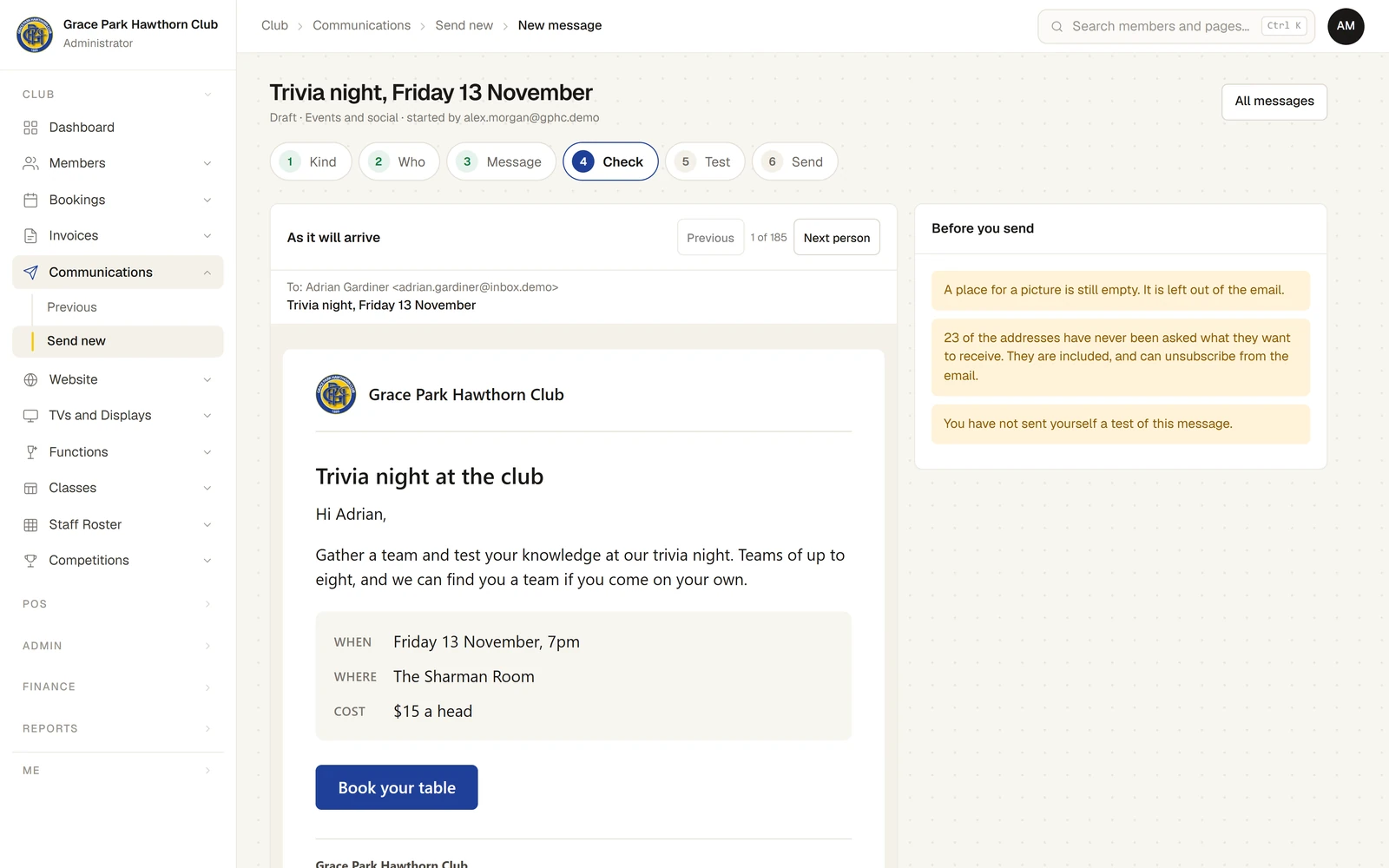
Task: Click the All messages button
Action: coord(1274,102)
